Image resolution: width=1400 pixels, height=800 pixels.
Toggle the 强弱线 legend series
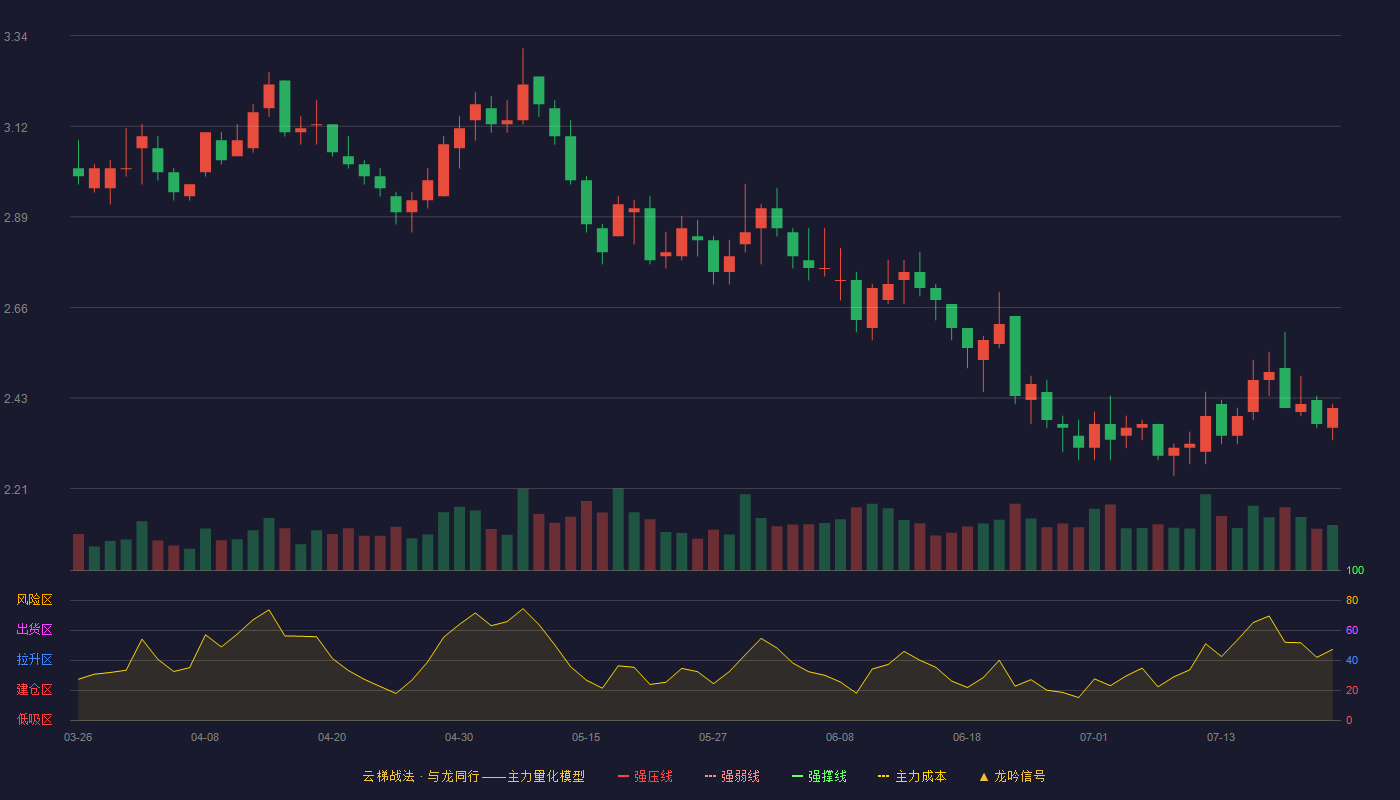point(732,776)
